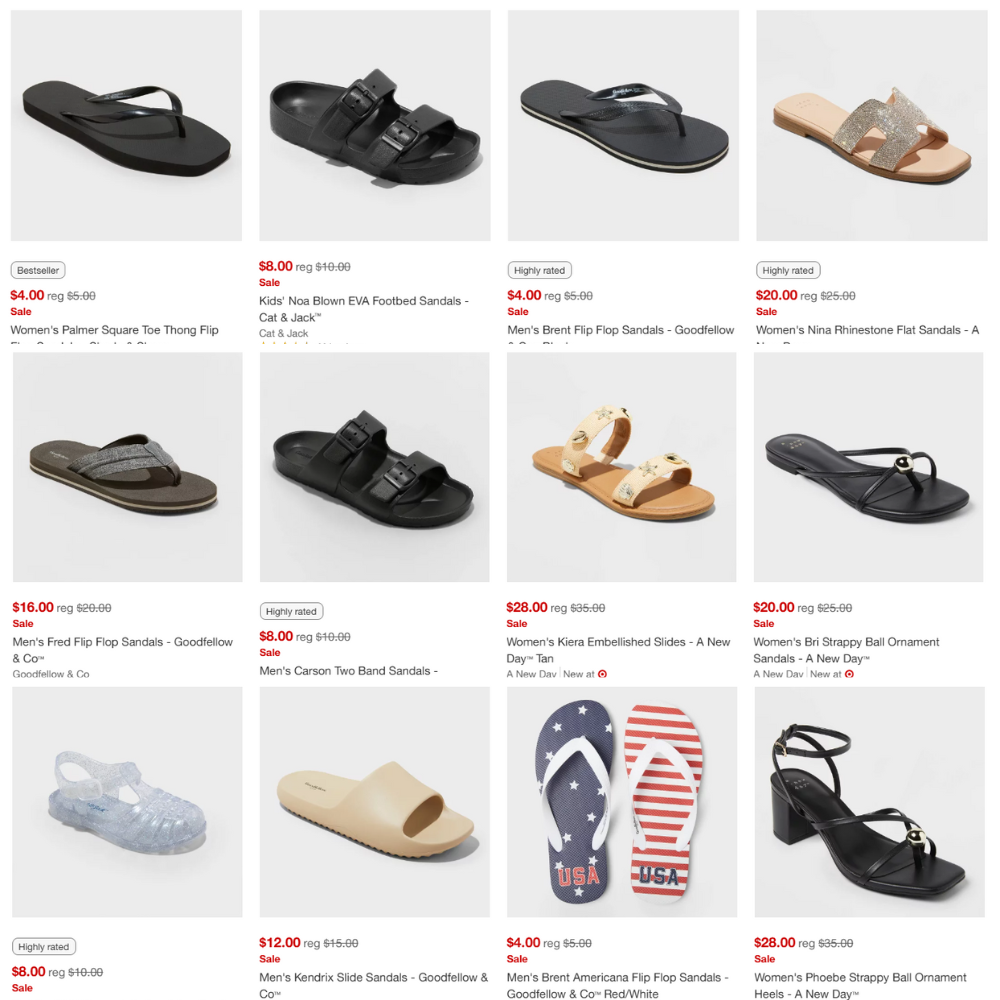Open Kids' Noa Blown EVA Footbed Sandals link
Image resolution: width=1000 pixels, height=1000 pixels.
click(364, 309)
